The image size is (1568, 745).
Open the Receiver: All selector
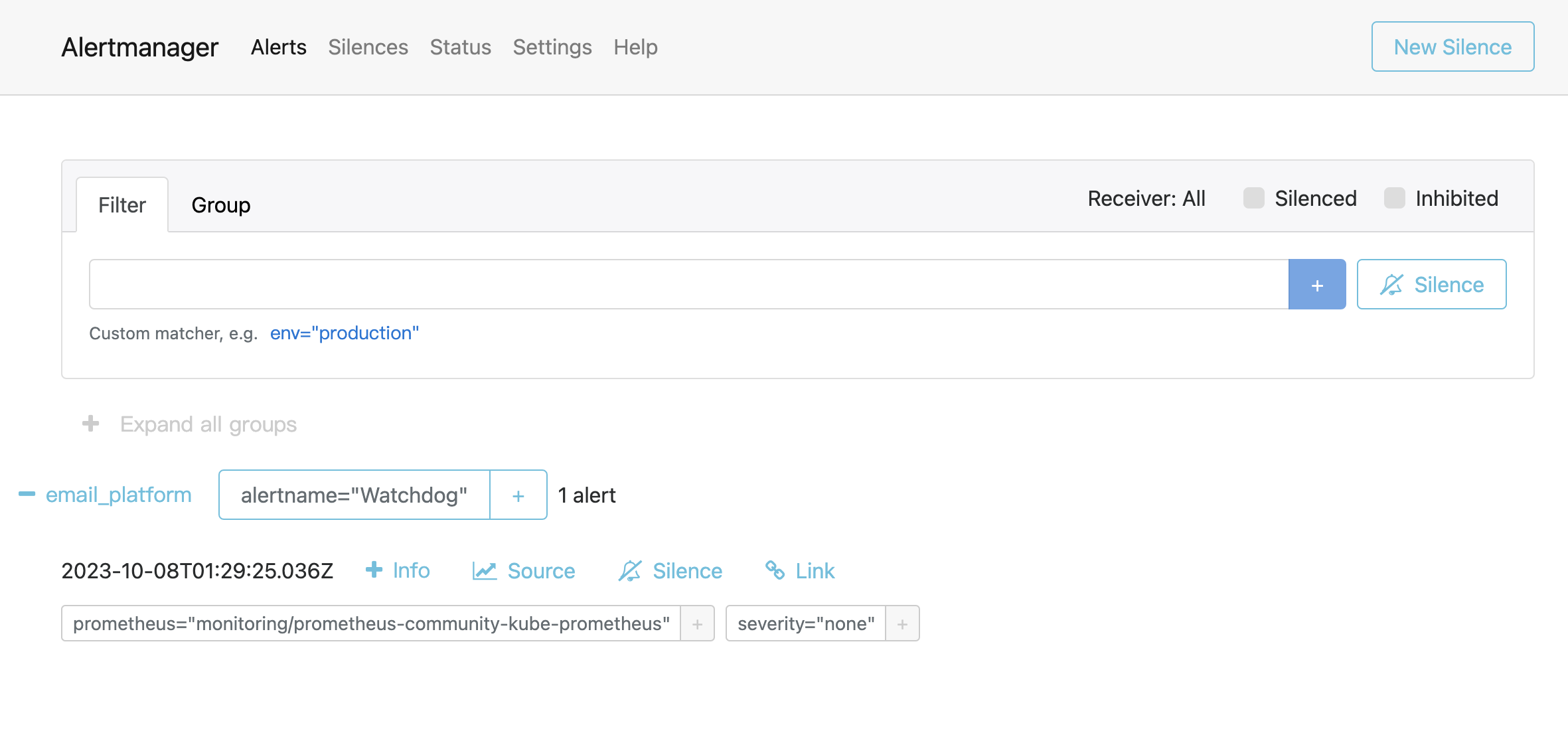1146,198
